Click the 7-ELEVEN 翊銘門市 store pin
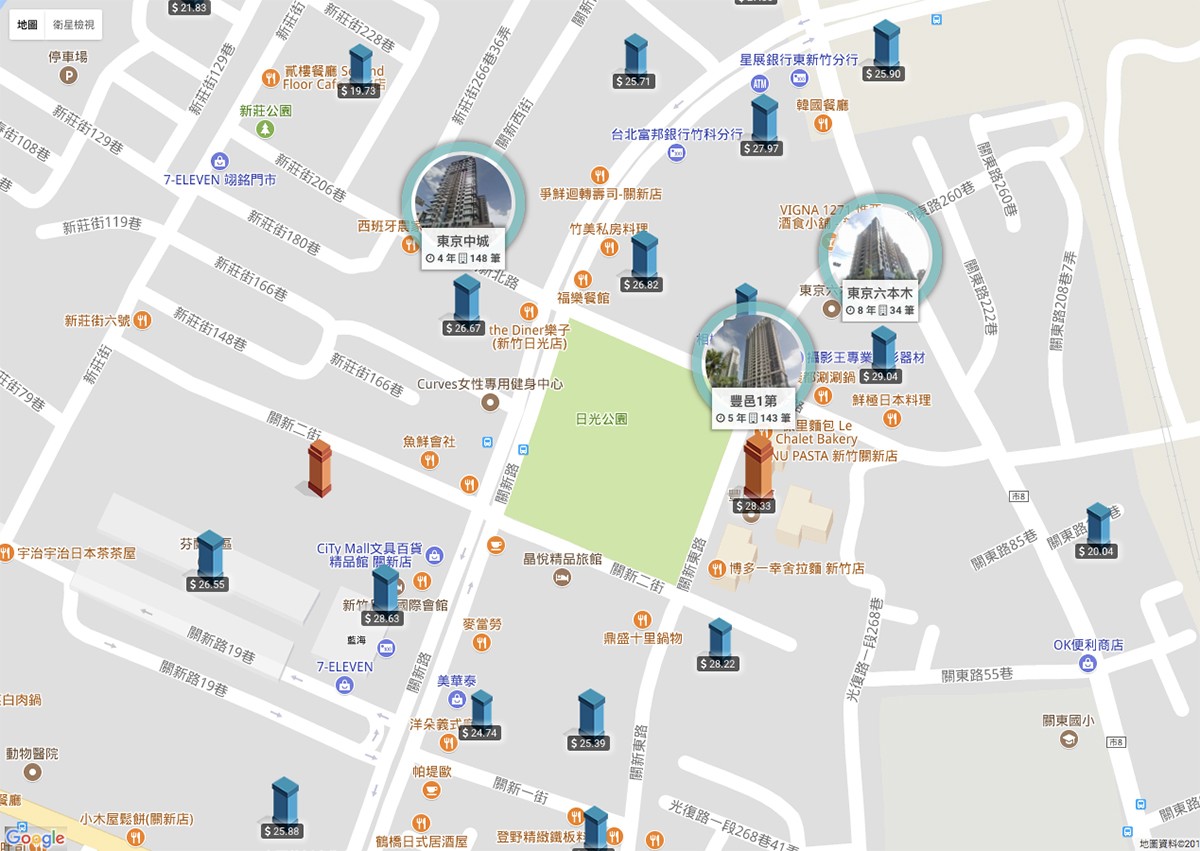 pyautogui.click(x=219, y=160)
